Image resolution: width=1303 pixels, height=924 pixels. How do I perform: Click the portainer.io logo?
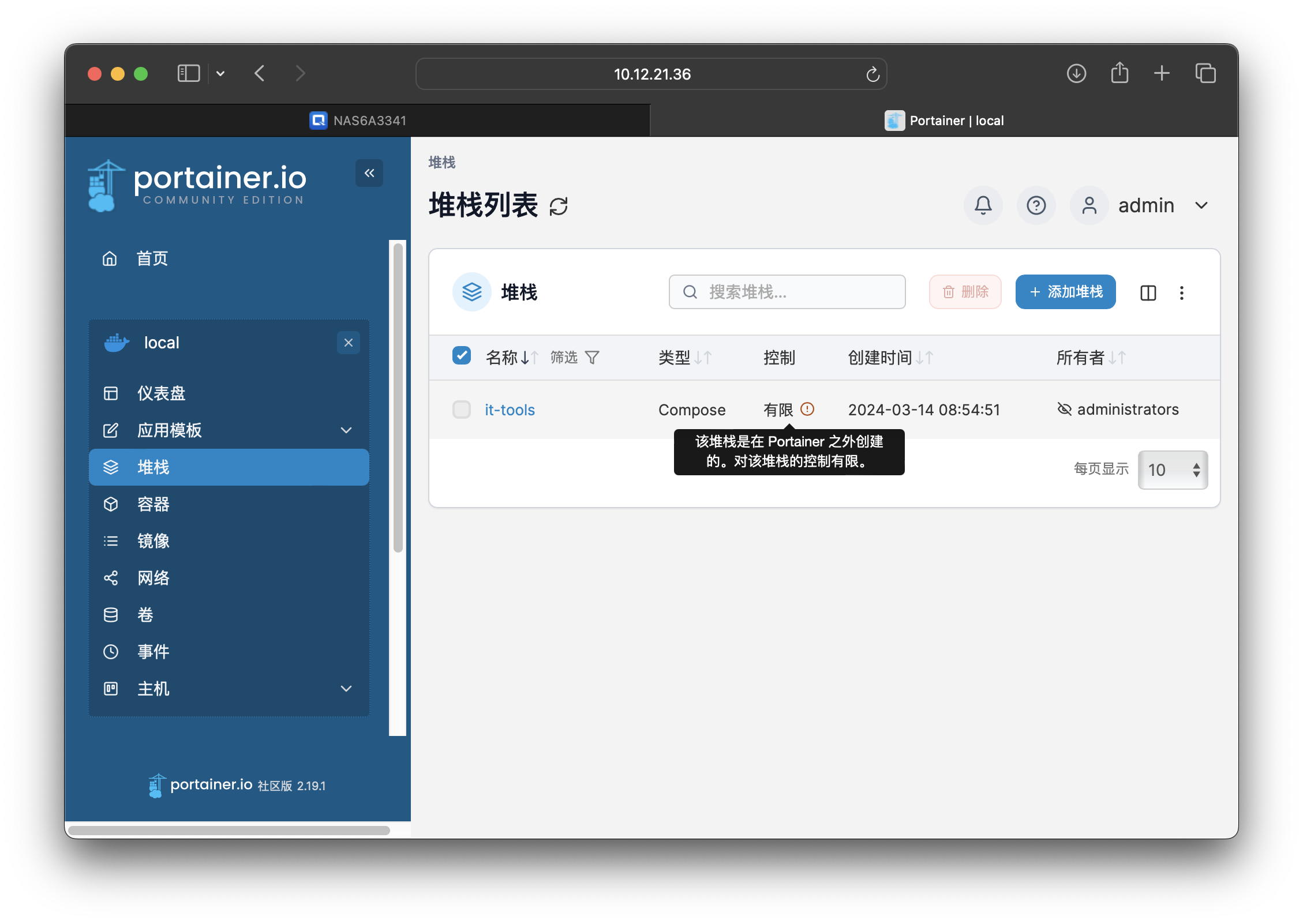pos(197,185)
